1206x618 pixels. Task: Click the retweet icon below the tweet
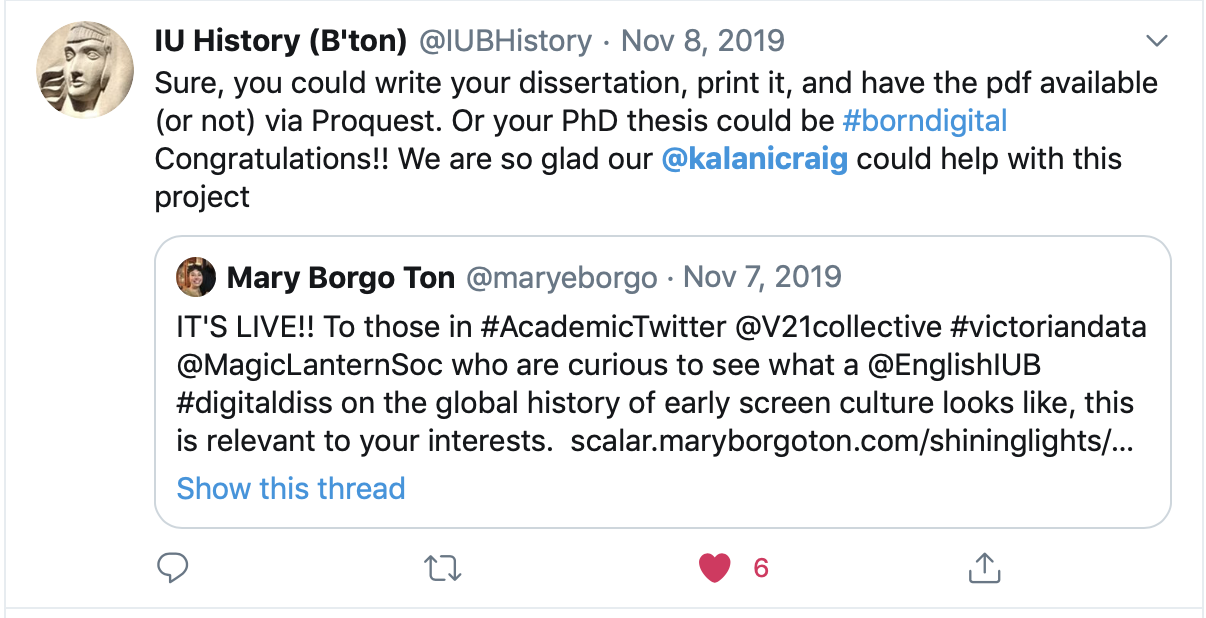pos(443,567)
